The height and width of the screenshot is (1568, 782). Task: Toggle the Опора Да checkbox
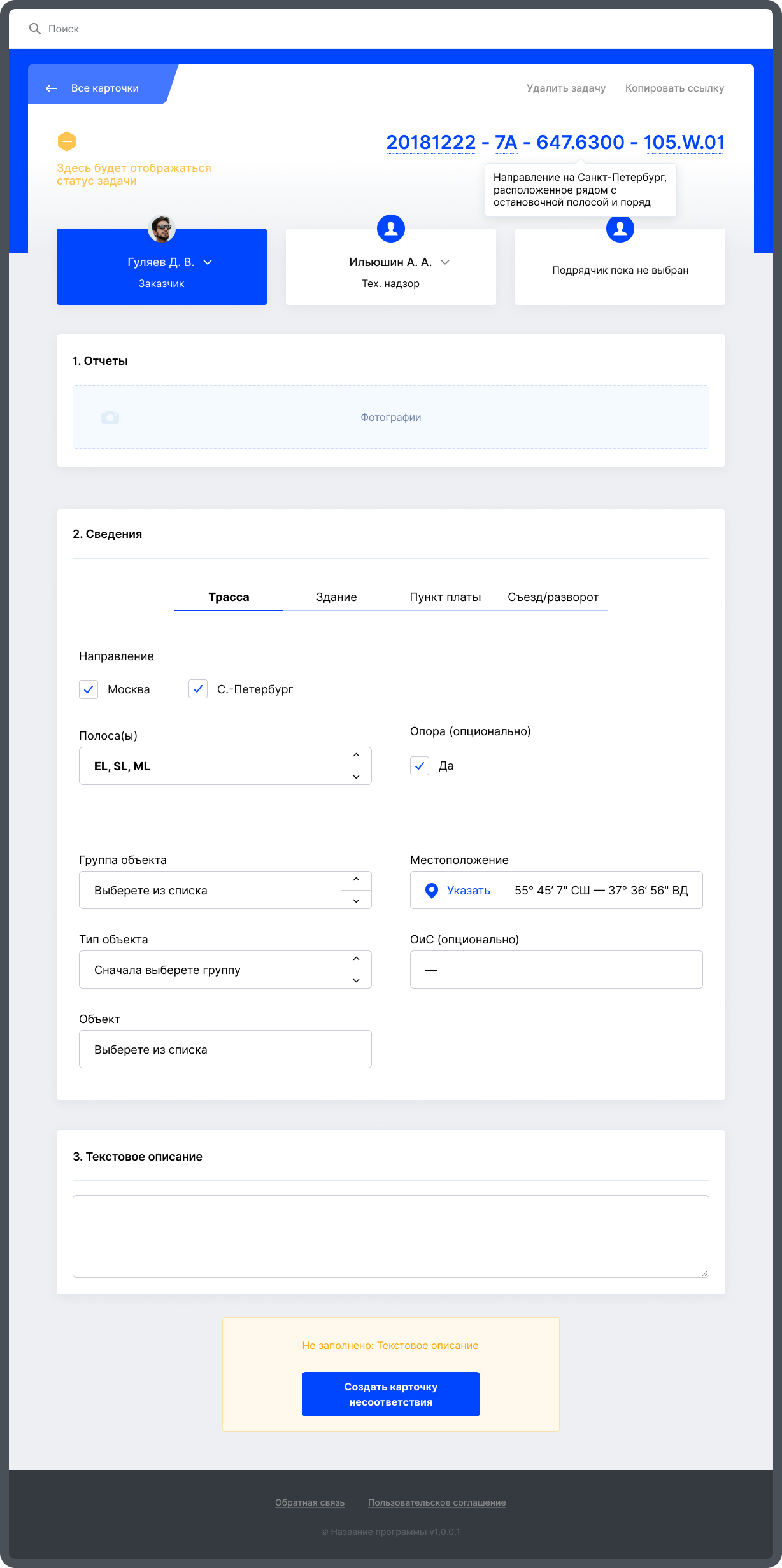point(420,766)
